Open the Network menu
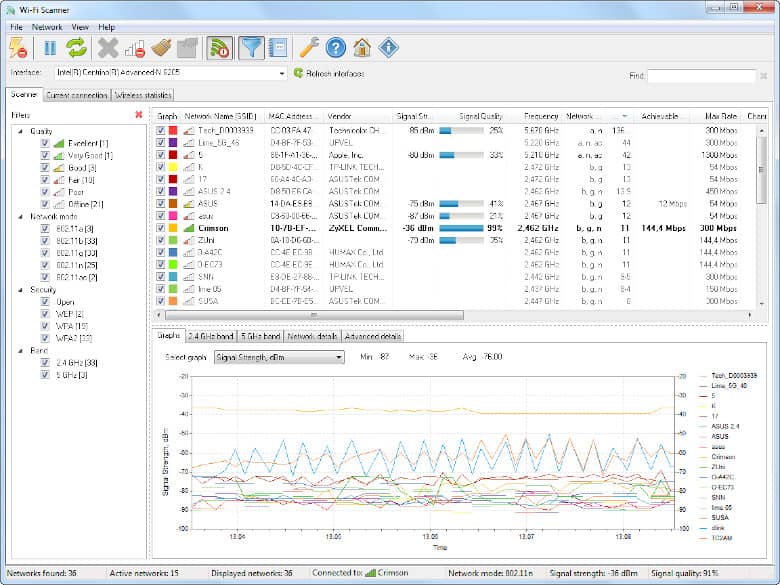Viewport: 780px width, 585px height. pos(47,27)
